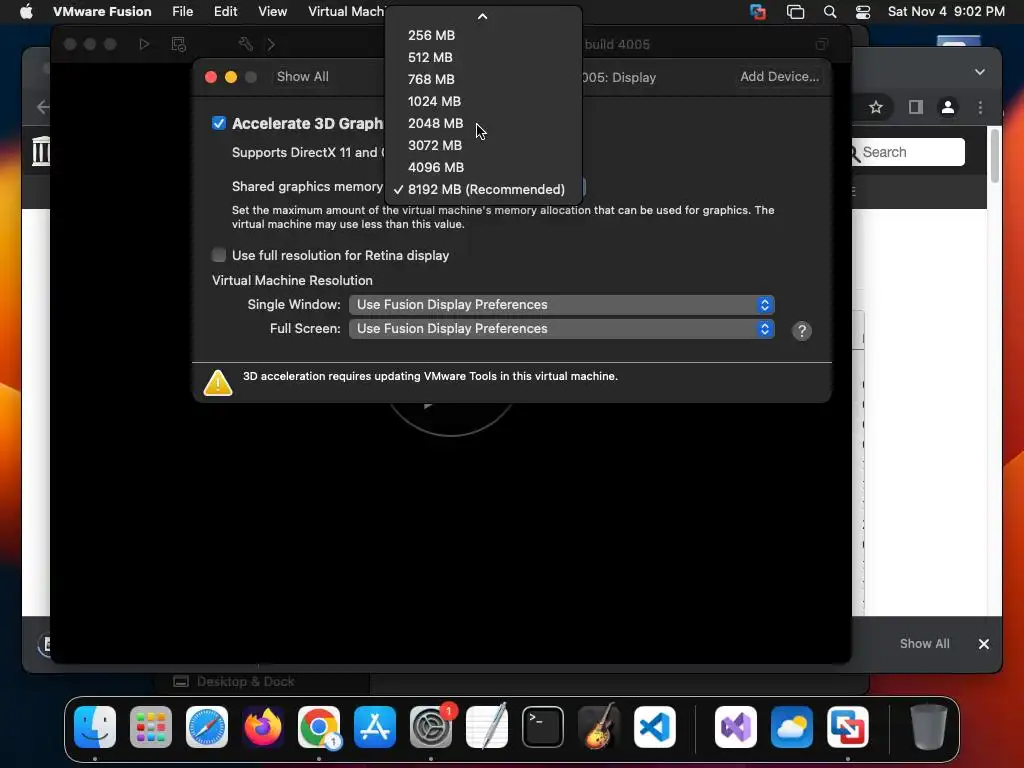
Task: Click Show All in Chrome downloads bar
Action: coord(924,644)
